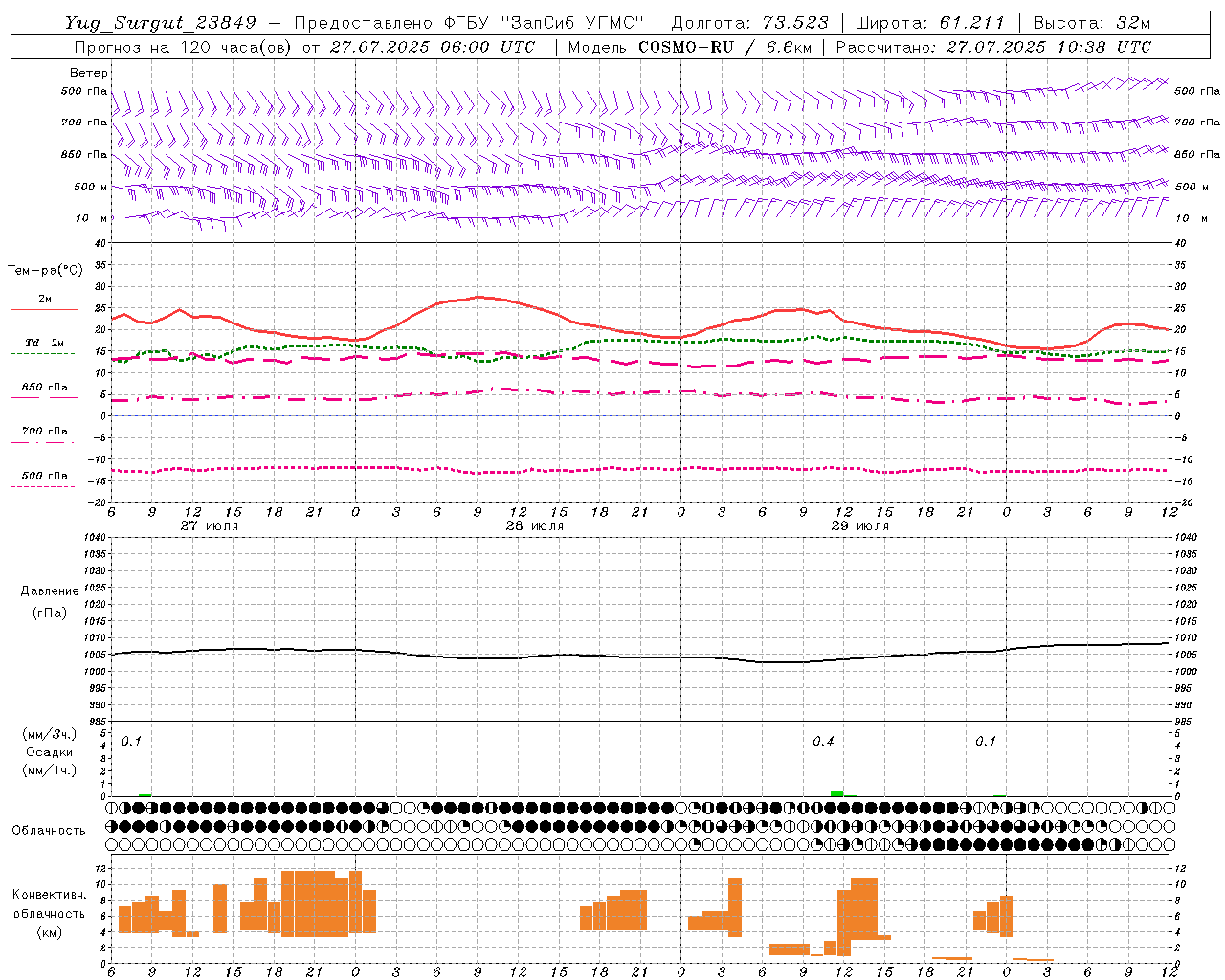Select the forecast header Прогноз на 120 часа(ов)
This screenshot has height=980, width=1225.
pos(184,46)
